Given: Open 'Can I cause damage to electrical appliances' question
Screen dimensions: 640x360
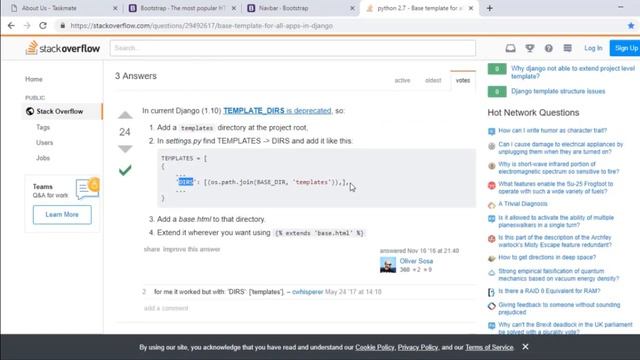Looking at the screenshot, I should [560, 148].
